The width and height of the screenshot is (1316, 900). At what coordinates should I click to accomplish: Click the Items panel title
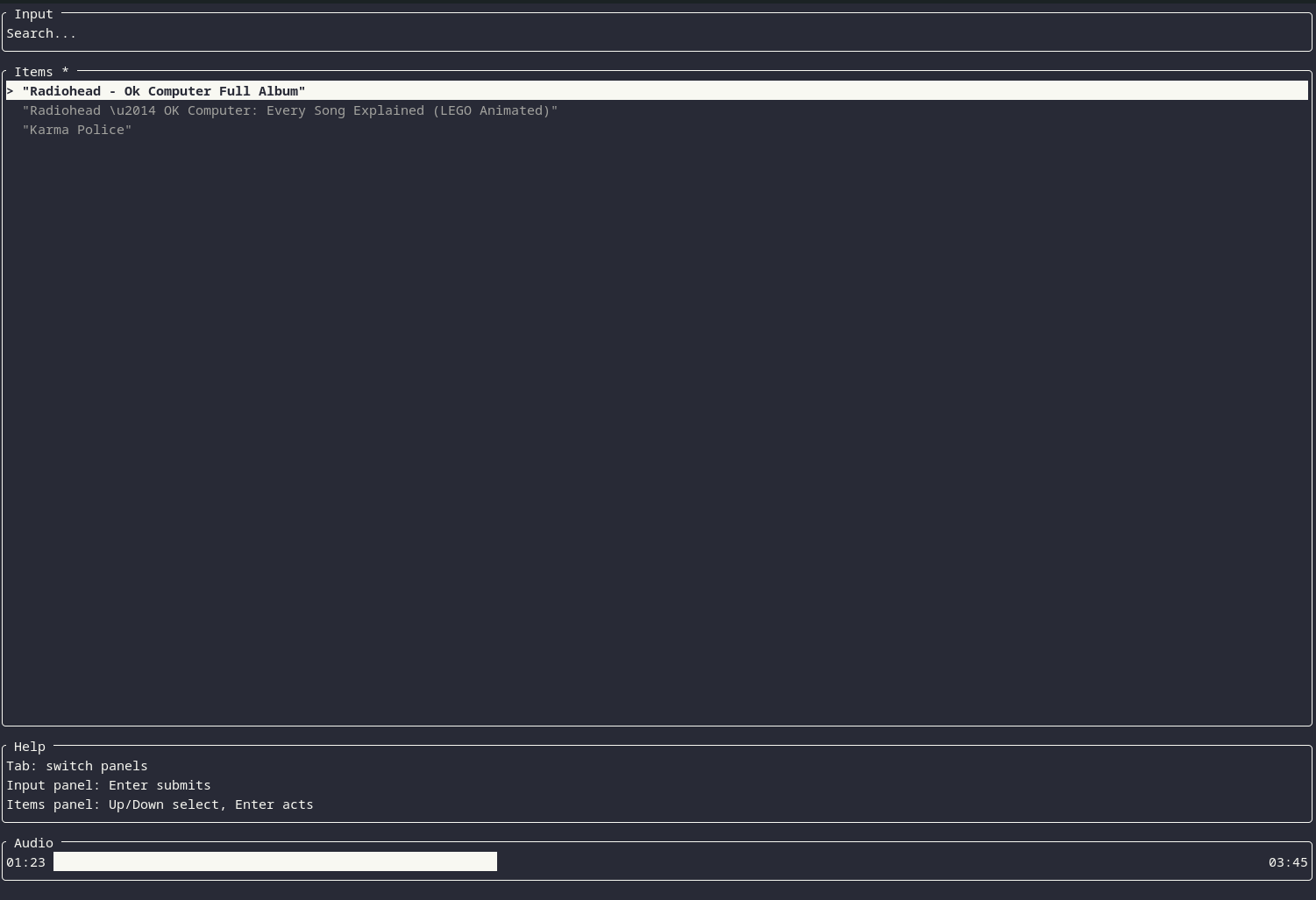pyautogui.click(x=41, y=72)
